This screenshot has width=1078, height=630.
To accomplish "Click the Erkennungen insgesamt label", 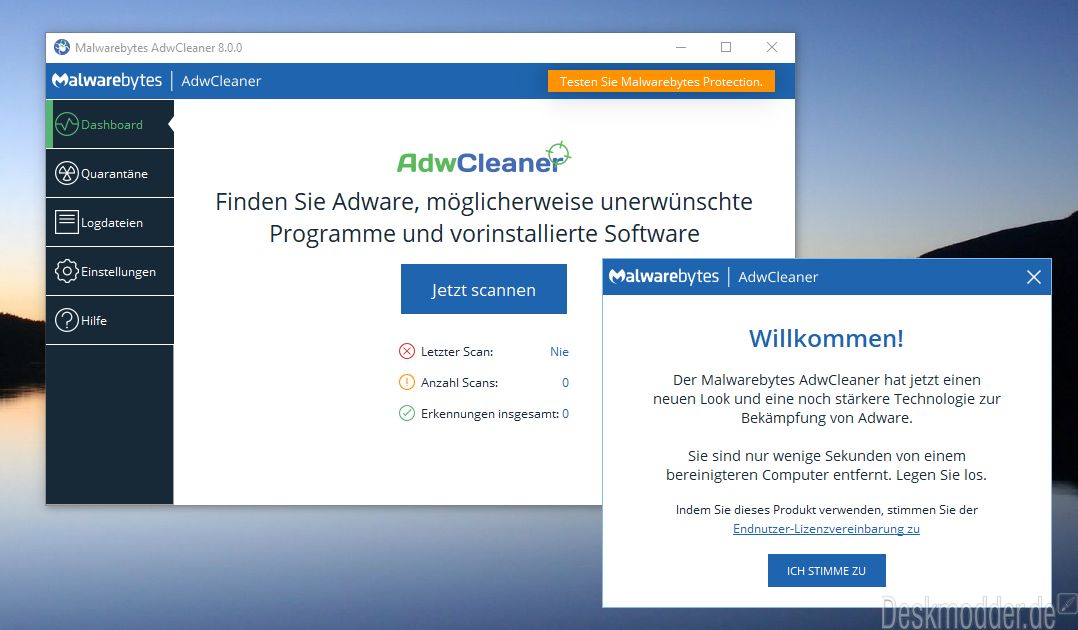I will [x=490, y=413].
